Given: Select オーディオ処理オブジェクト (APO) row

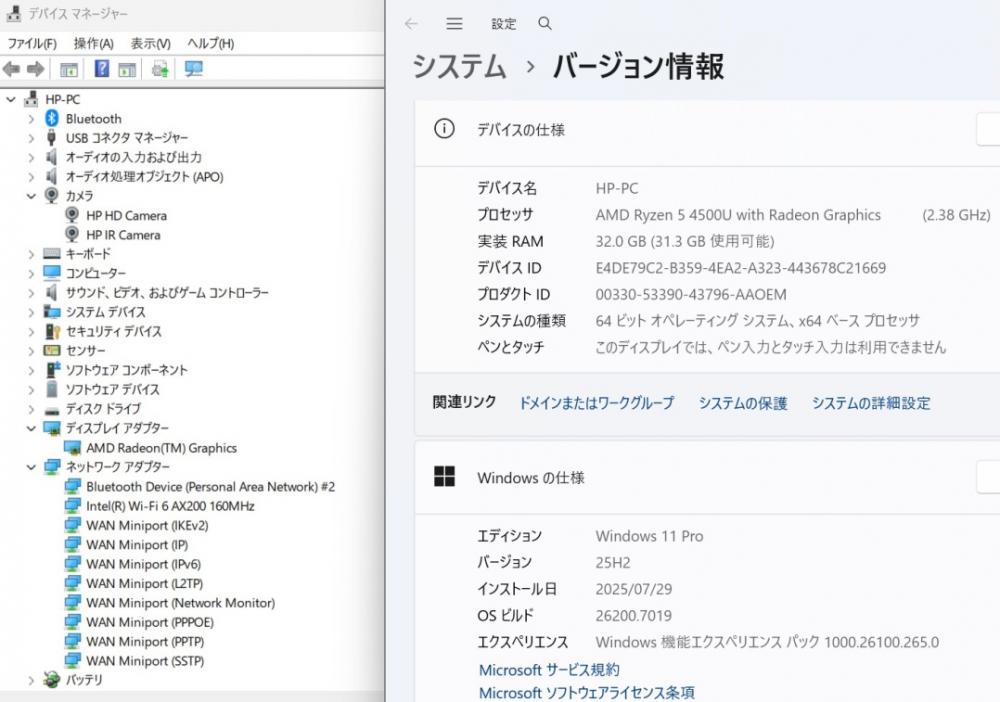Looking at the screenshot, I should point(145,177).
